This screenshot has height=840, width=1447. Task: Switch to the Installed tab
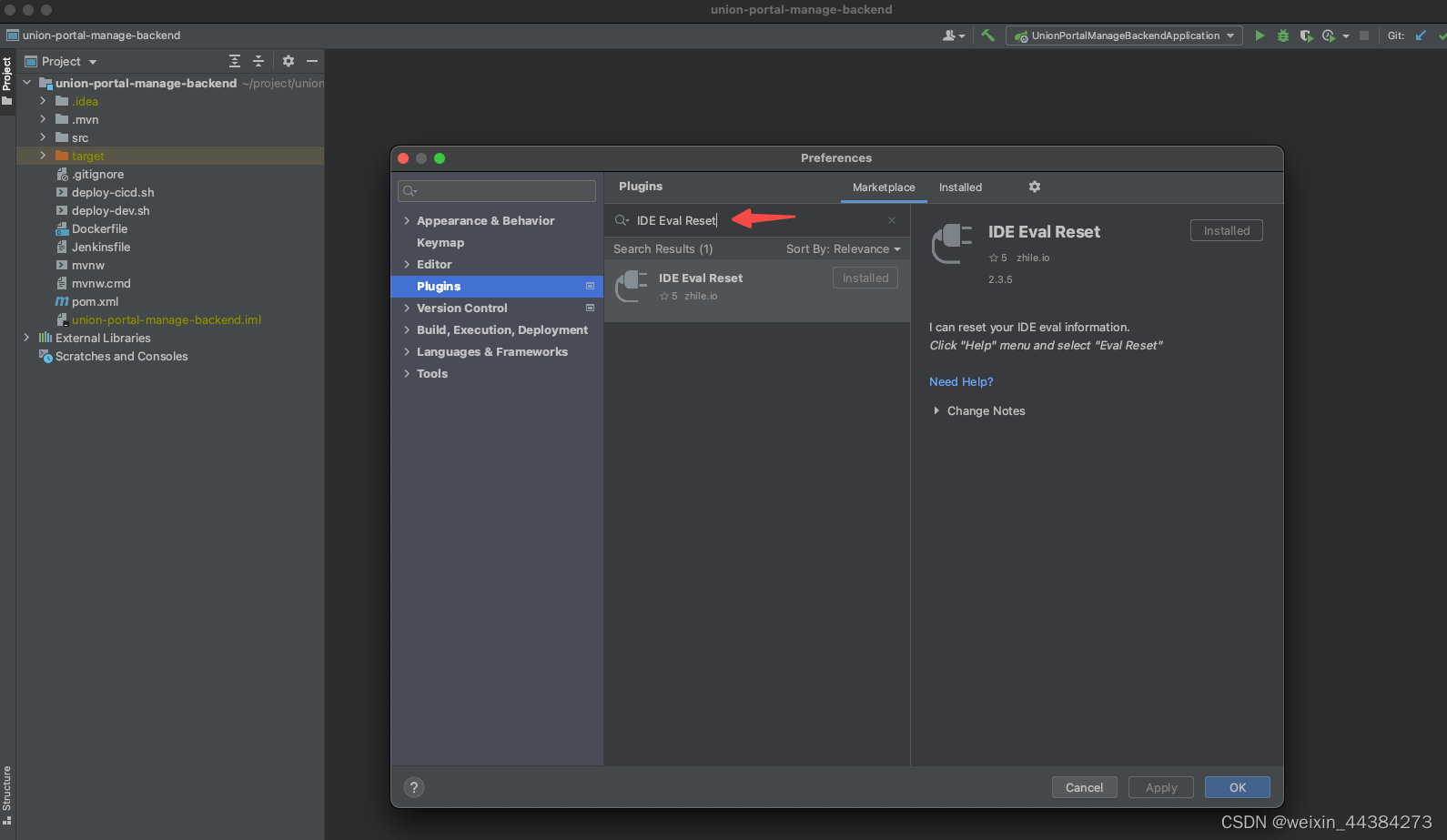960,187
